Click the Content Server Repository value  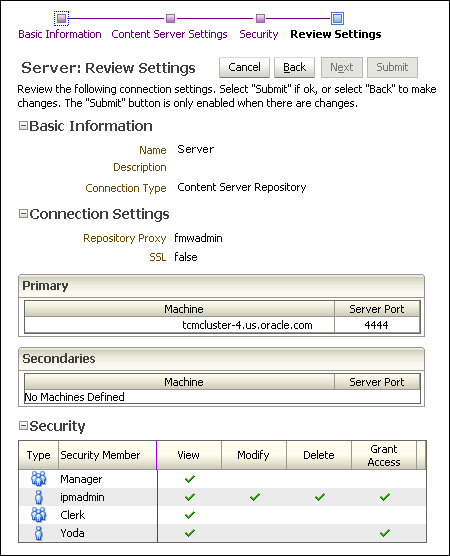[x=242, y=187]
